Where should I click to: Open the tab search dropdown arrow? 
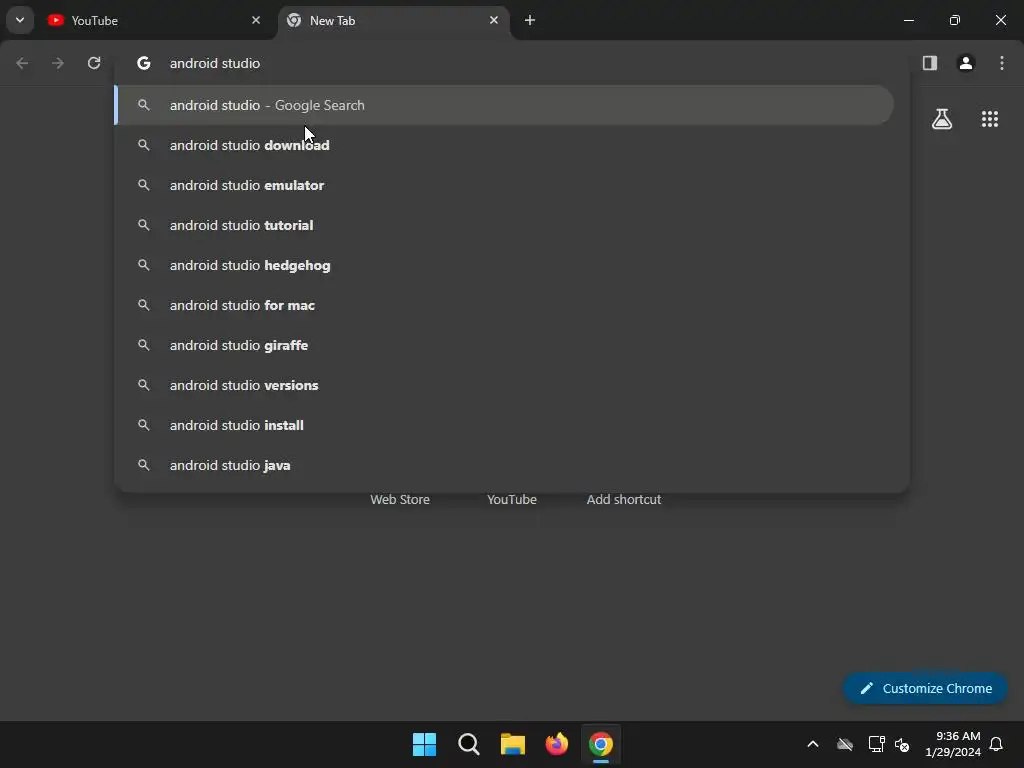pos(20,20)
